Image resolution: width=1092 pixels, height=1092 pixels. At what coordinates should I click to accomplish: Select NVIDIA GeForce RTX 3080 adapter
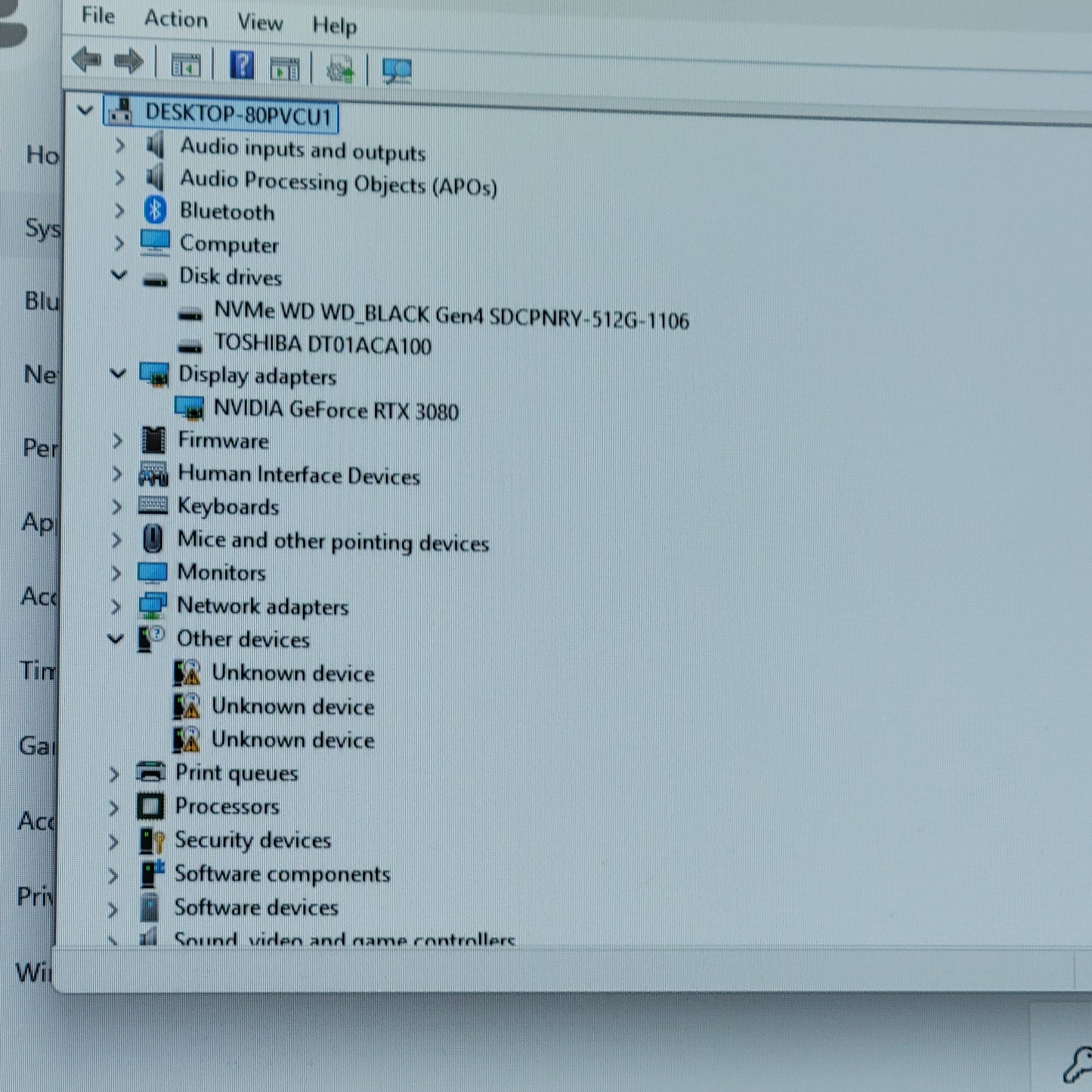(336, 410)
